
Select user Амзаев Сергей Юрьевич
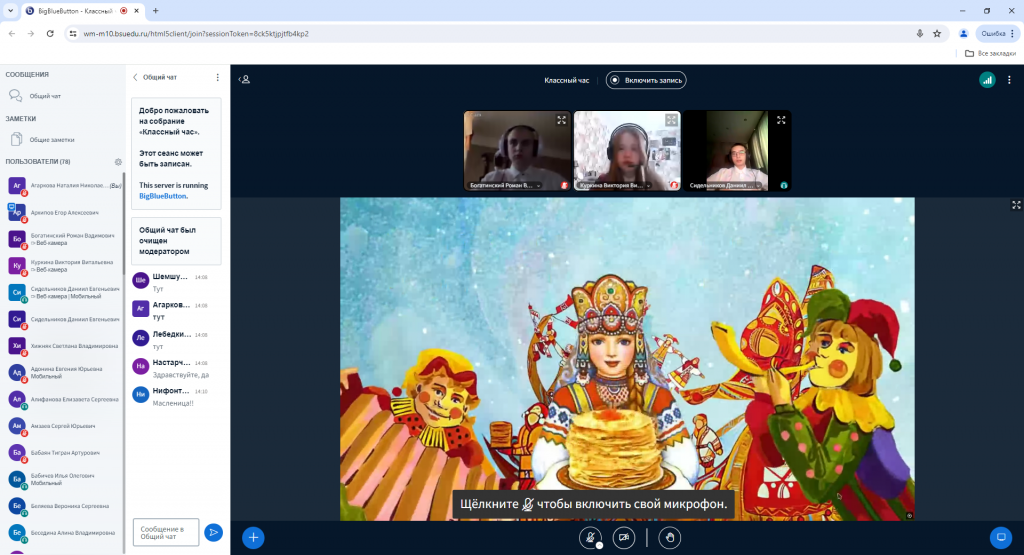pos(63,426)
